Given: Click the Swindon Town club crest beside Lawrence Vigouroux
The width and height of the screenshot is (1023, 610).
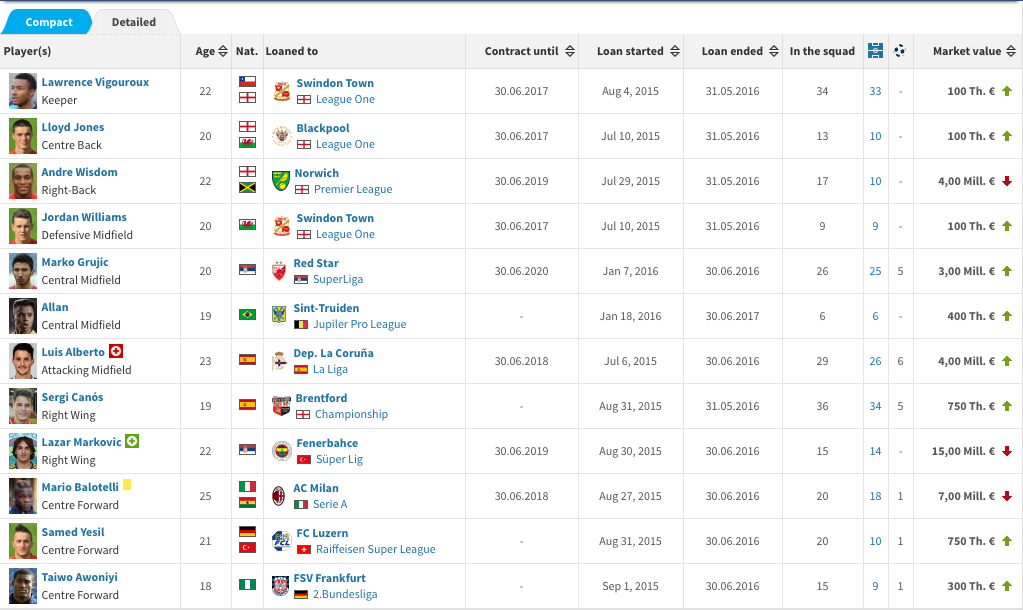Looking at the screenshot, I should pyautogui.click(x=281, y=91).
